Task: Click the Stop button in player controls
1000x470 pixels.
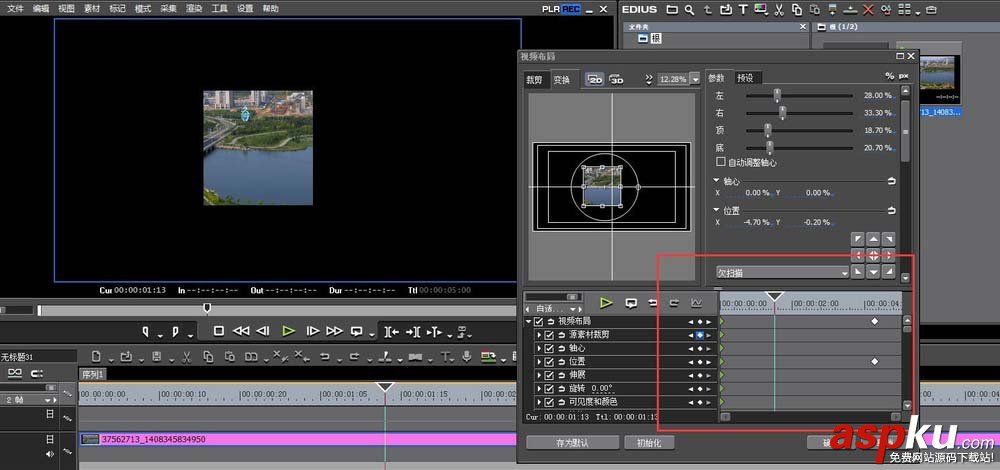Action: coord(219,331)
